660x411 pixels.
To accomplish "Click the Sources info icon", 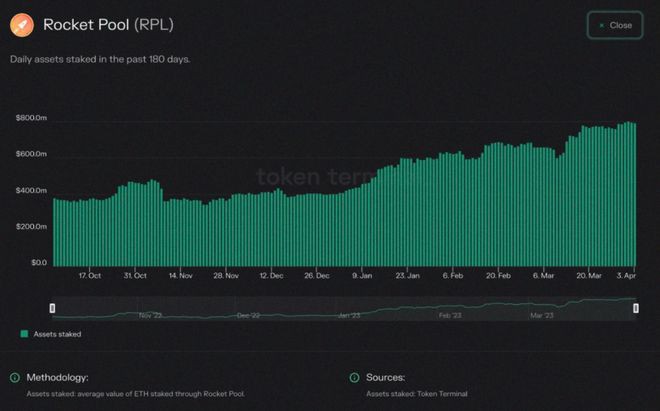I will (x=355, y=378).
